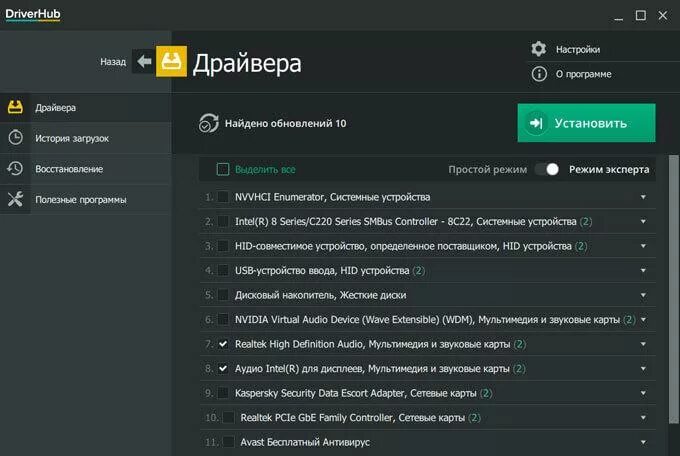Open Полезные программы section
The height and width of the screenshot is (456, 680).
[86, 200]
